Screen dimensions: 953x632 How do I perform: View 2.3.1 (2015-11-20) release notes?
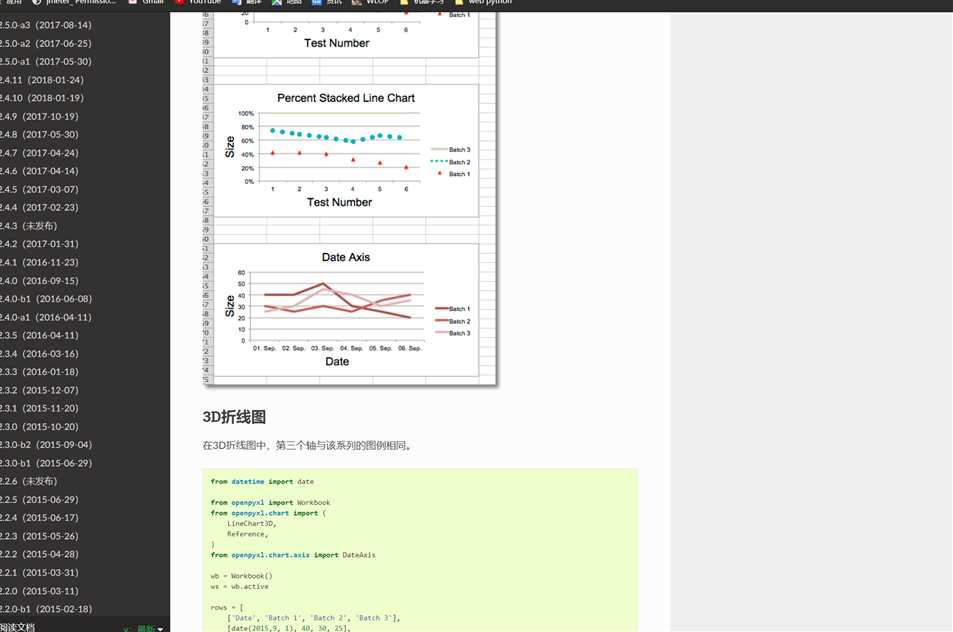[x=39, y=408]
